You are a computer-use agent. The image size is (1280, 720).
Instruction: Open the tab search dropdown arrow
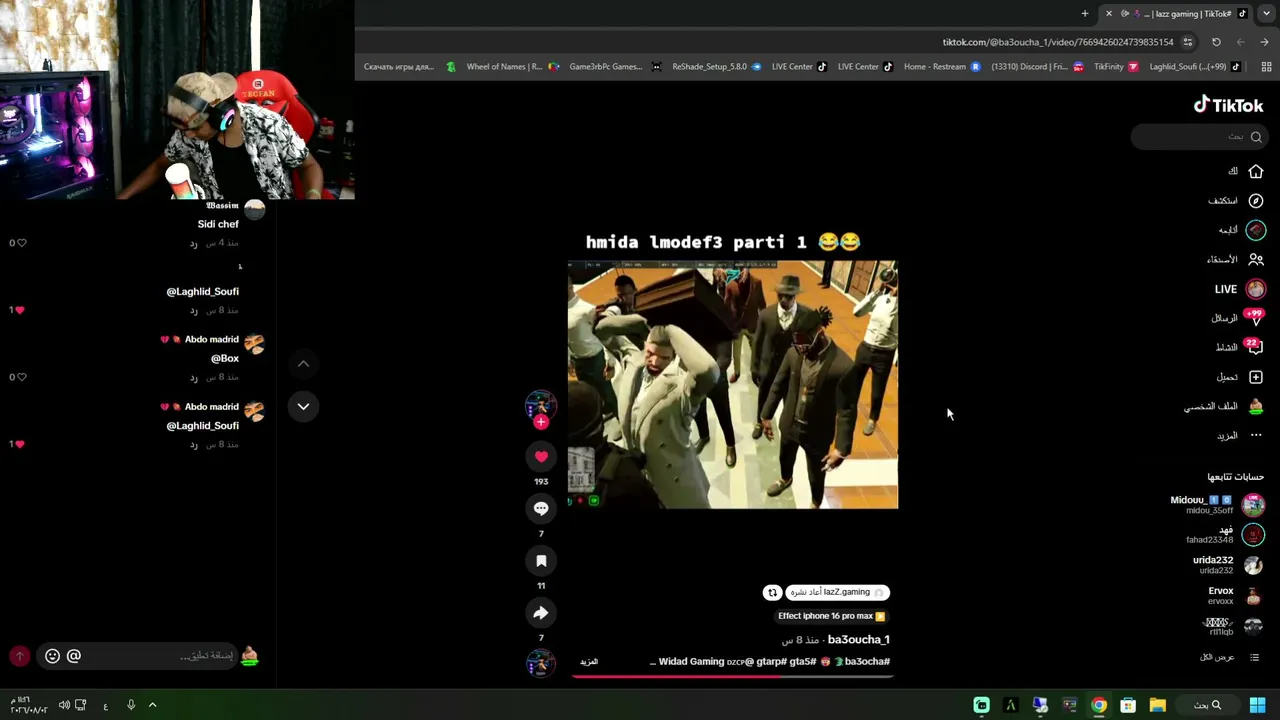point(1266,14)
